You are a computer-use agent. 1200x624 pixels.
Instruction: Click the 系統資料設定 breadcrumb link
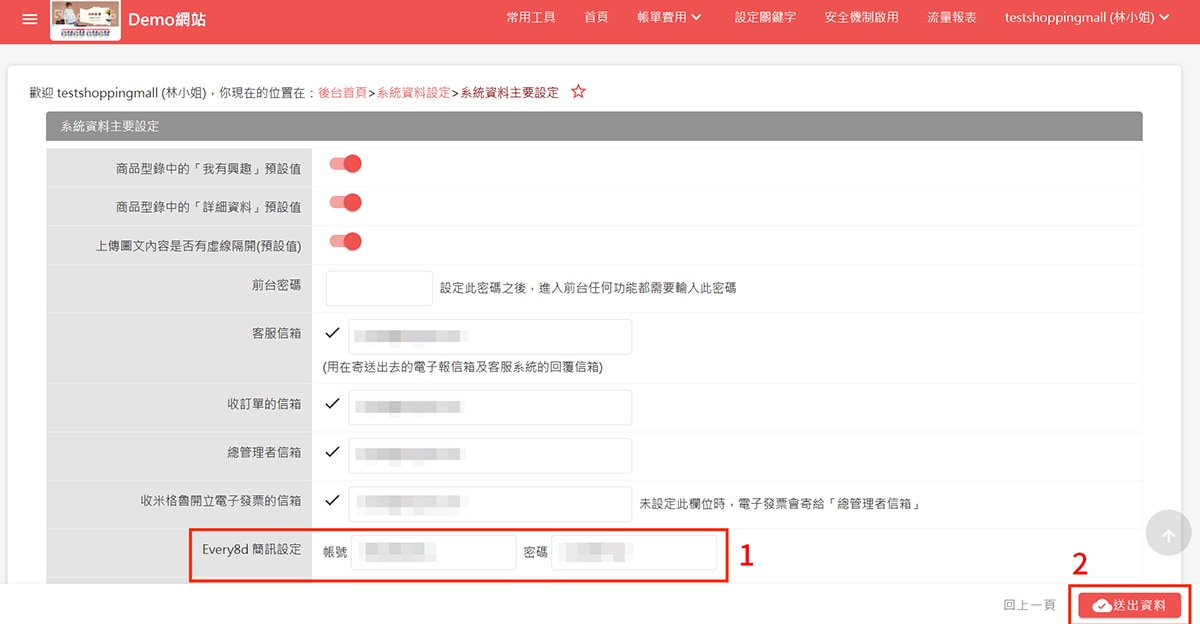tap(413, 92)
